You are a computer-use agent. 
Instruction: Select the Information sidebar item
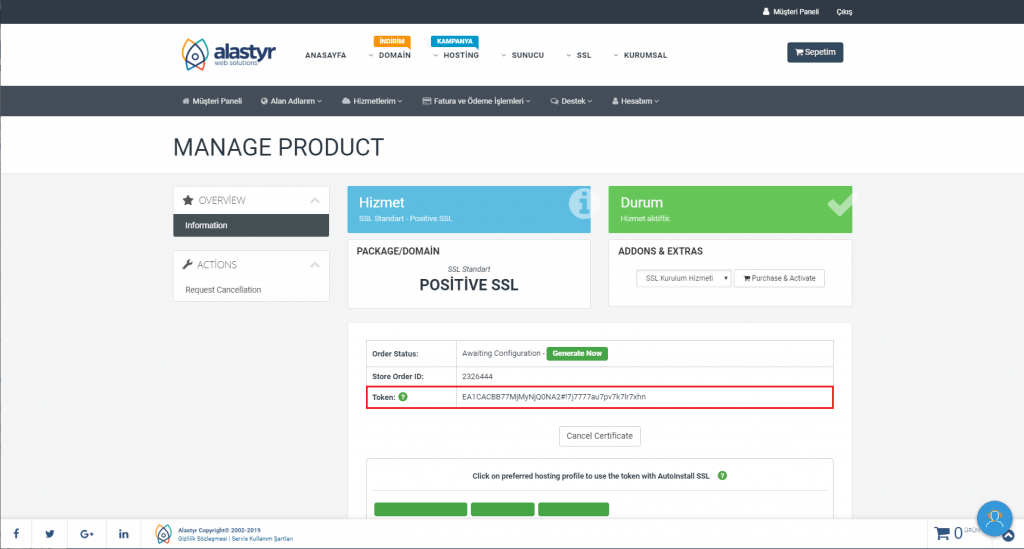click(251, 225)
